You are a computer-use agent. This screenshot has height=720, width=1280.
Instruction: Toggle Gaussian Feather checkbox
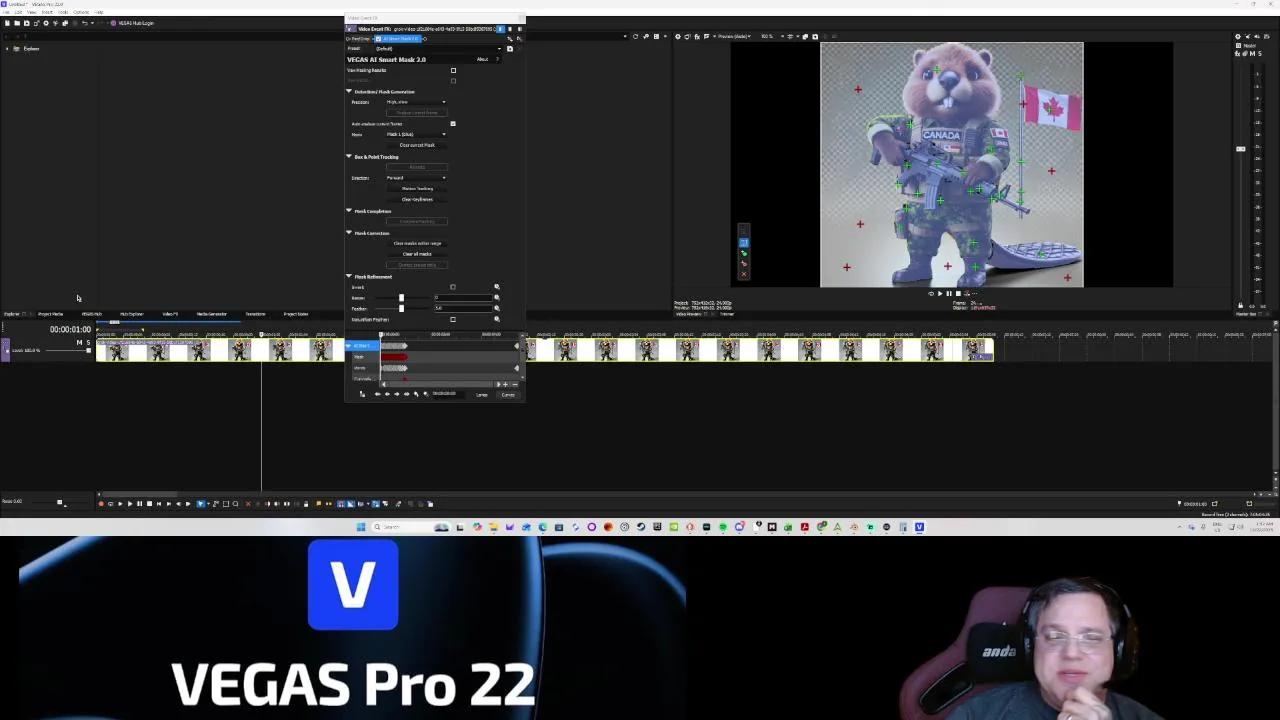tap(453, 319)
